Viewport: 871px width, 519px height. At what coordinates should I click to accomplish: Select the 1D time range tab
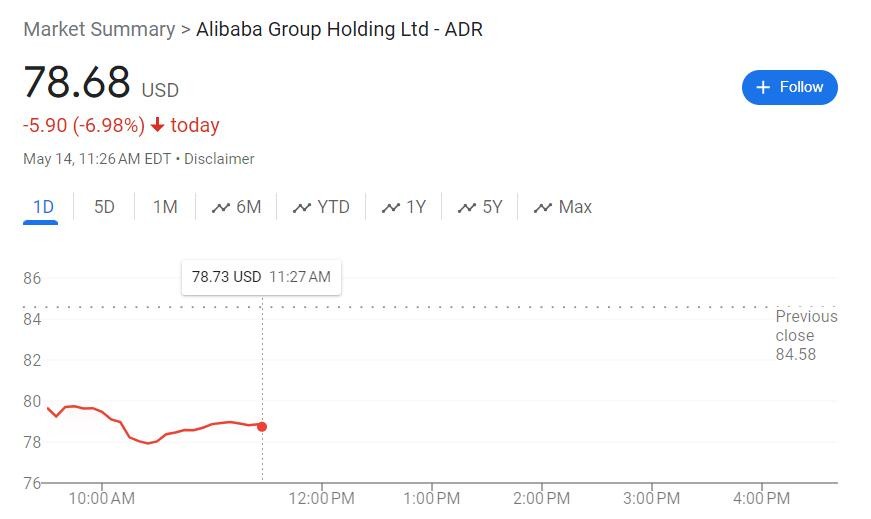click(x=43, y=207)
